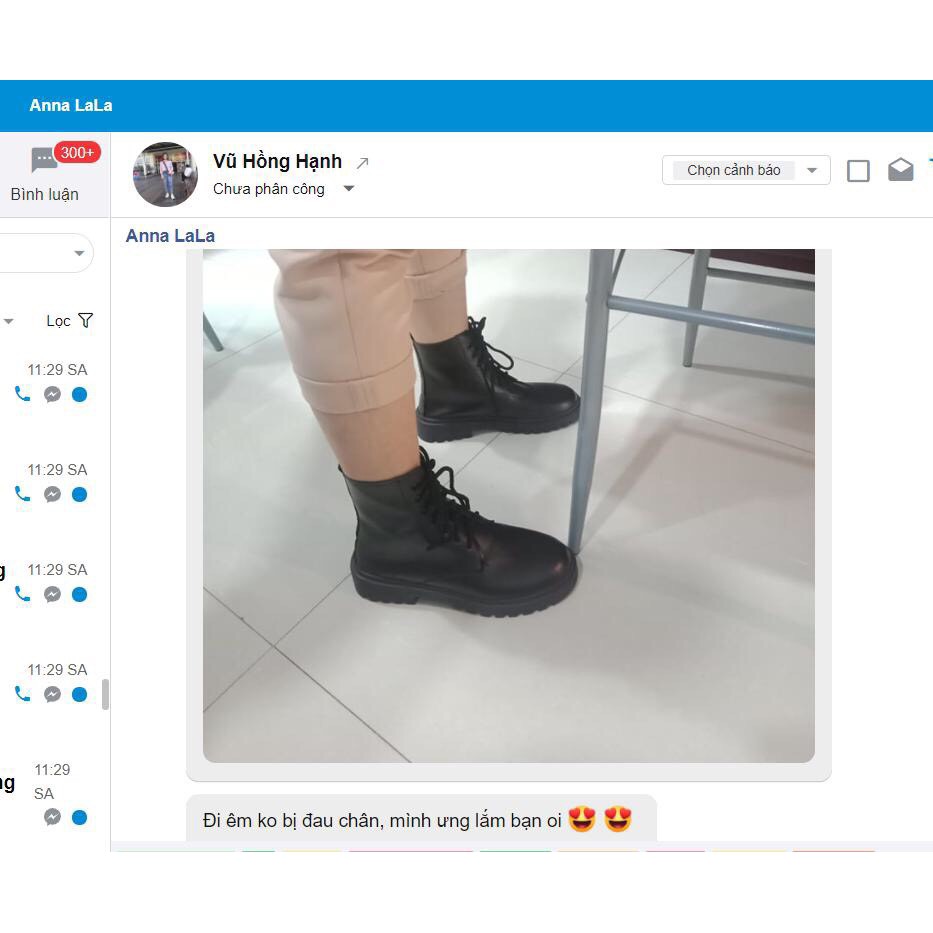The height and width of the screenshot is (933, 933).
Task: Switch to the Bình luận tab
Action: (x=46, y=194)
